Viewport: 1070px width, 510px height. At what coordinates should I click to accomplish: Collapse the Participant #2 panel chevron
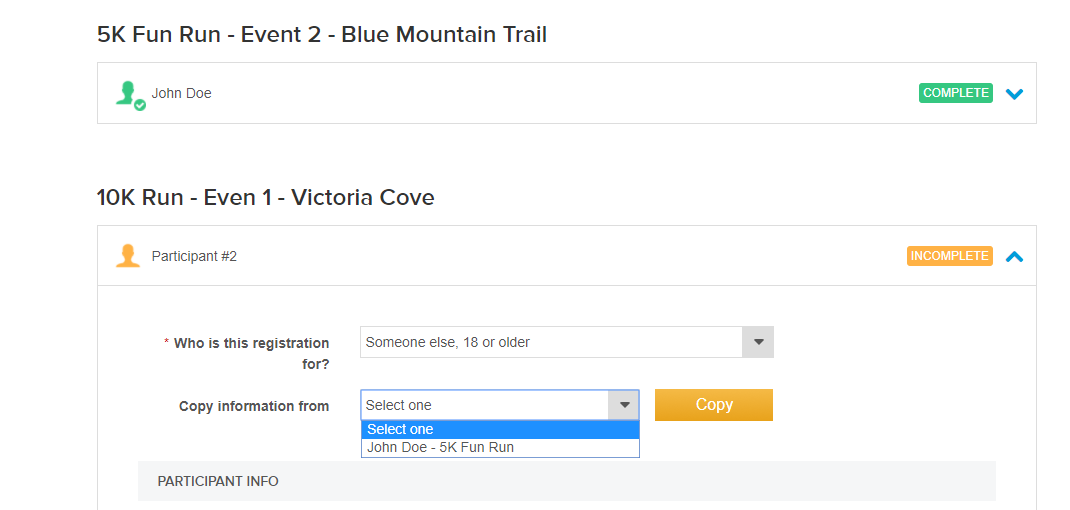tap(1014, 256)
